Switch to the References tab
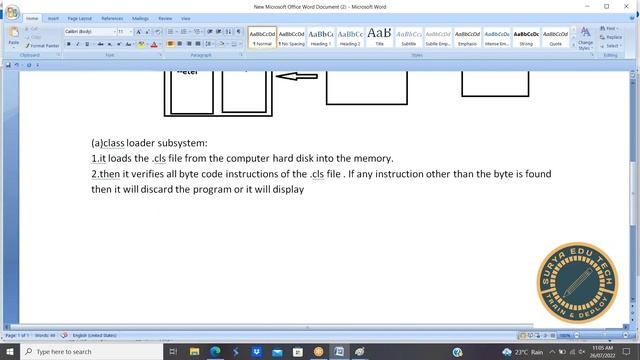640x360 pixels. click(x=112, y=18)
